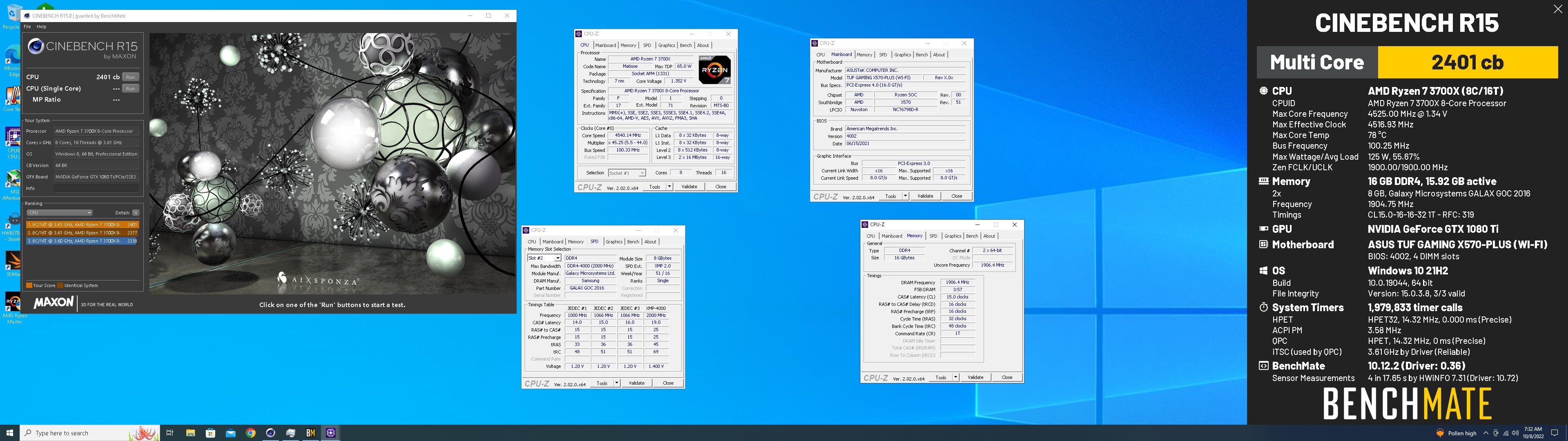Open Tools dropdown arrow in processor CPU-Z window
This screenshot has width=1568, height=441.
tap(670, 186)
